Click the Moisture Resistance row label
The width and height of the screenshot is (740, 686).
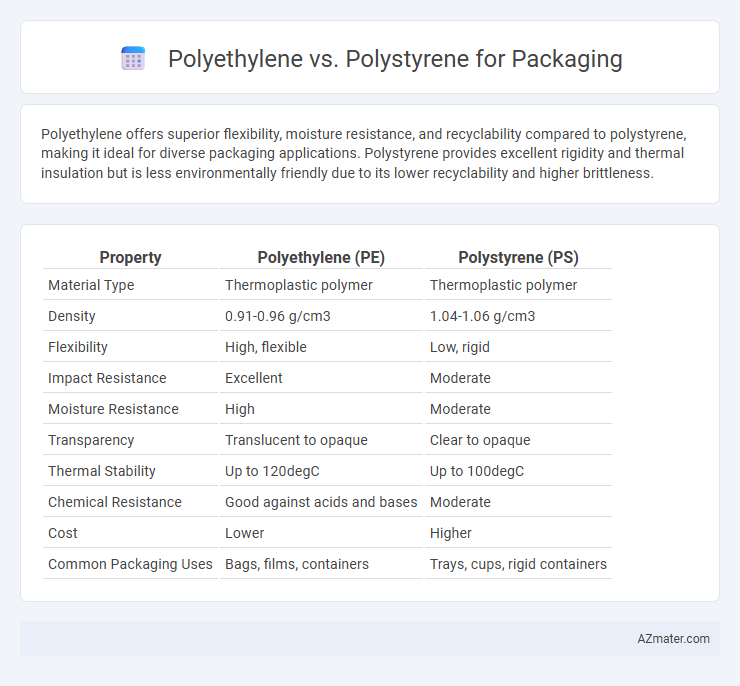pos(113,409)
